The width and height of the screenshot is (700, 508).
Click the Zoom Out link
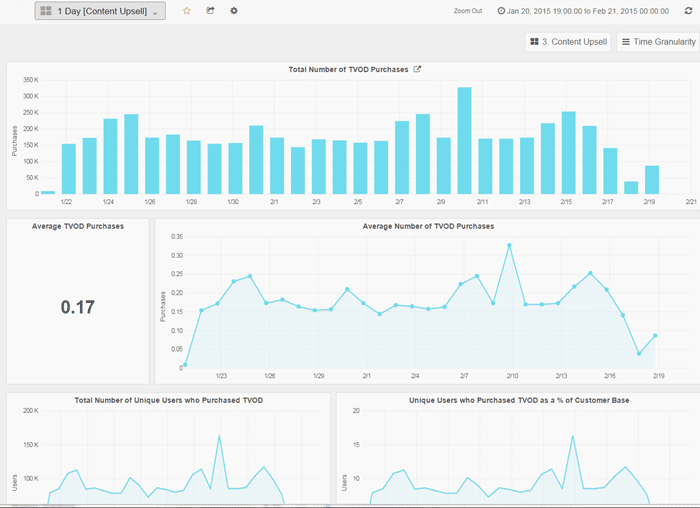pos(467,11)
